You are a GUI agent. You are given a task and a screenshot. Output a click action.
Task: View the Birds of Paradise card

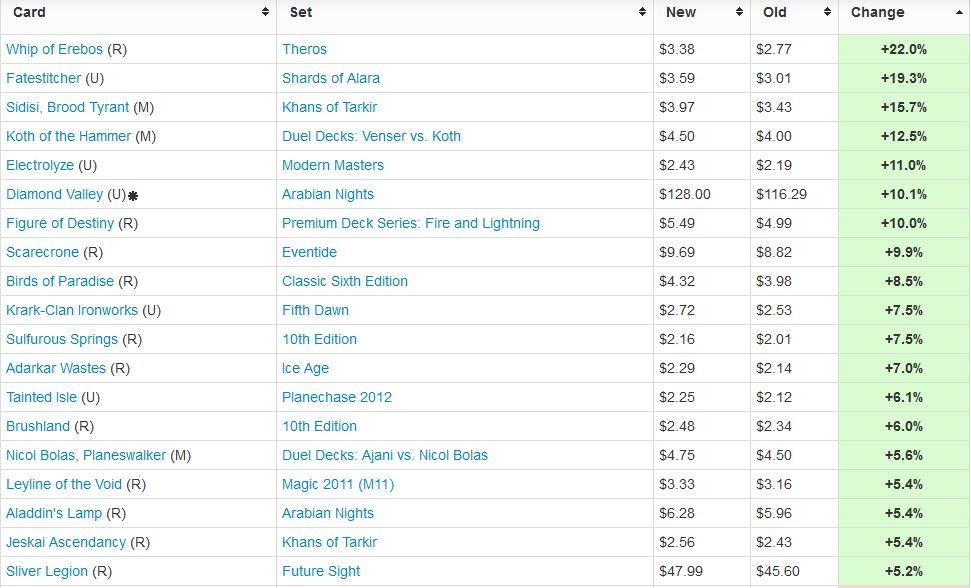pyautogui.click(x=60, y=281)
